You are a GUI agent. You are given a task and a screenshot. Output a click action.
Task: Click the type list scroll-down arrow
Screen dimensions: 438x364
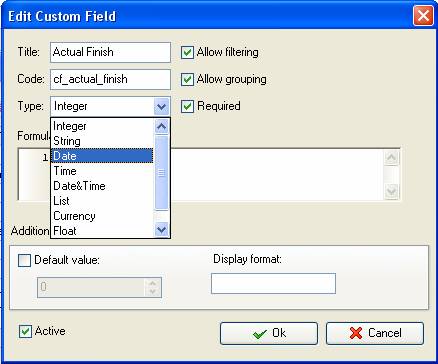(x=162, y=230)
